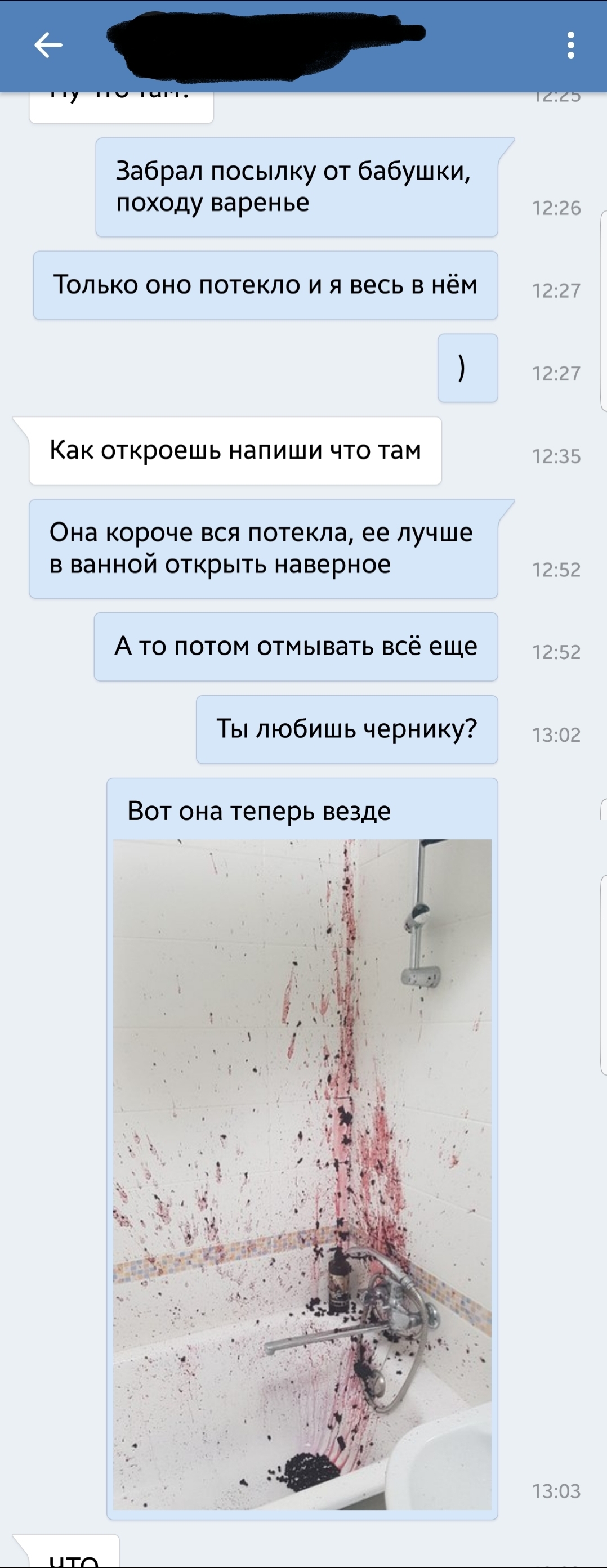Select incoming message "Как откроешь напиши что там"
This screenshot has width=607, height=1568.
point(235,450)
